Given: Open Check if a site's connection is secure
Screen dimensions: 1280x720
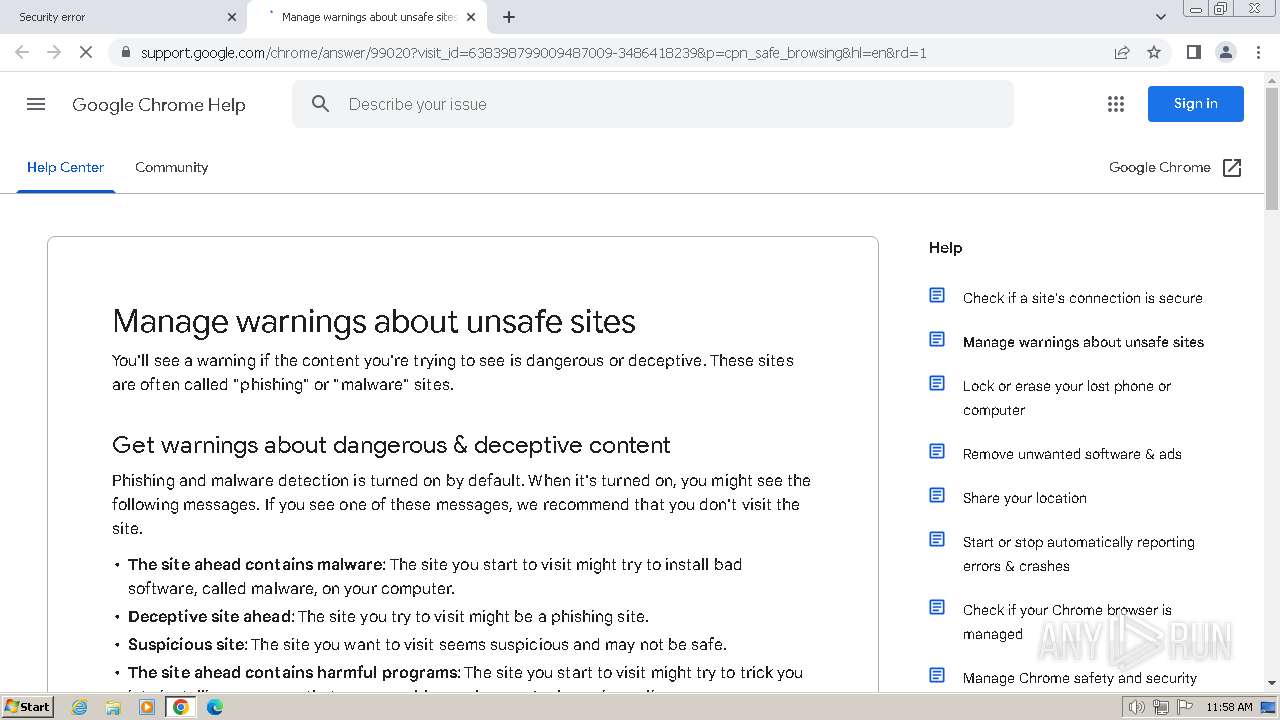Looking at the screenshot, I should [1083, 298].
